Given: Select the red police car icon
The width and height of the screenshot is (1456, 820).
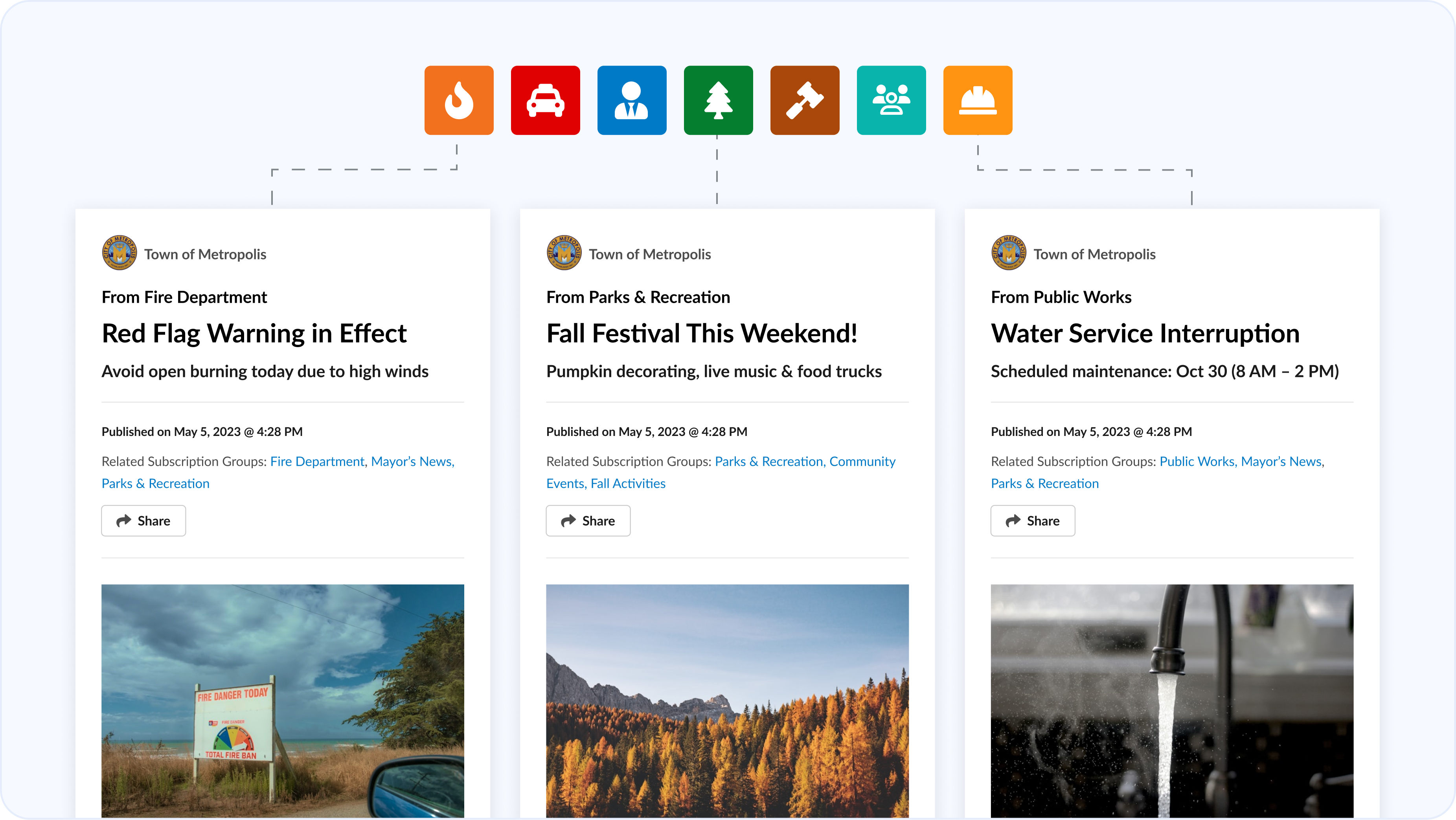Looking at the screenshot, I should [545, 100].
